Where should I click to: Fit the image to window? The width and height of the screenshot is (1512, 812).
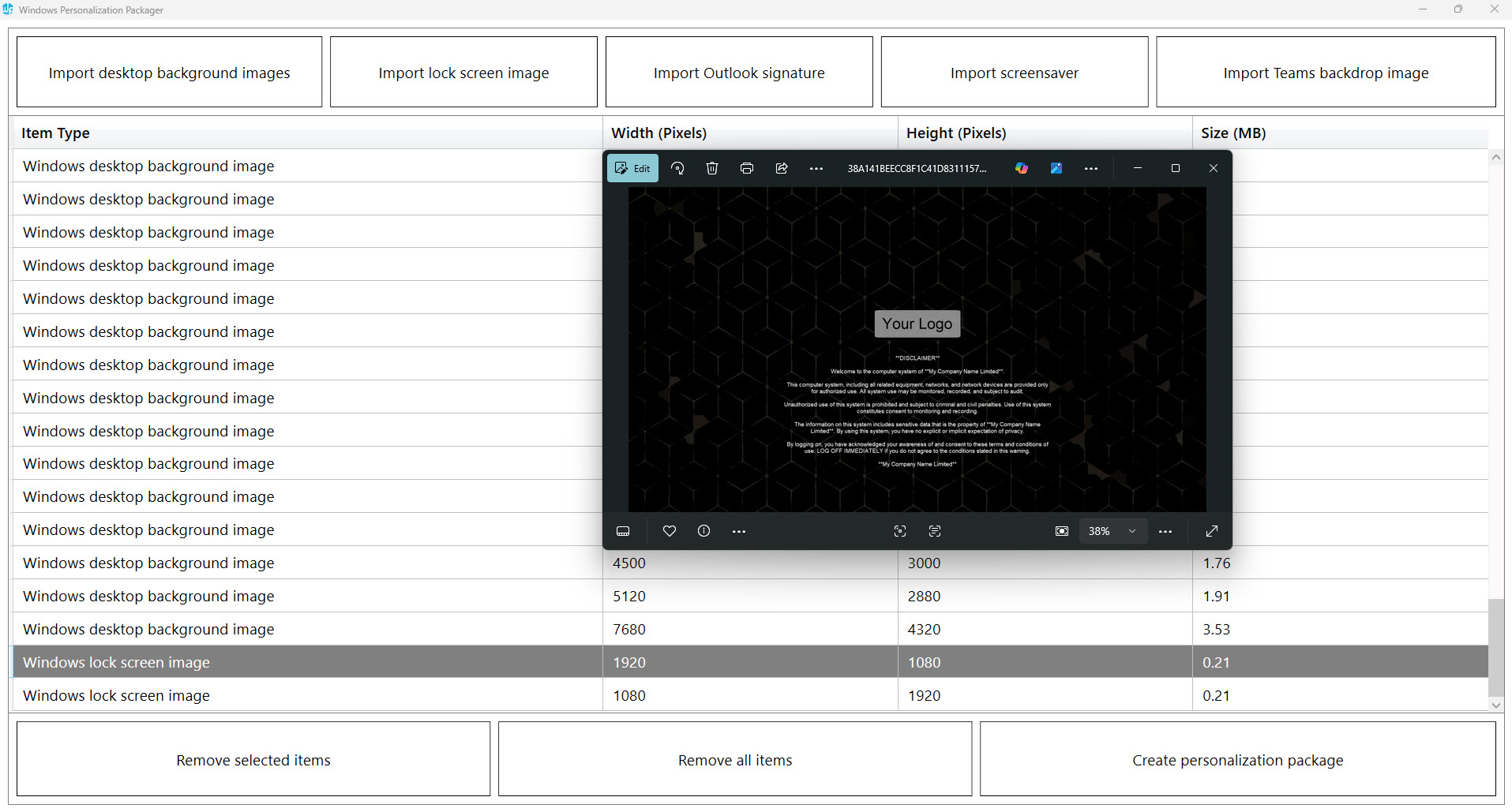1062,531
